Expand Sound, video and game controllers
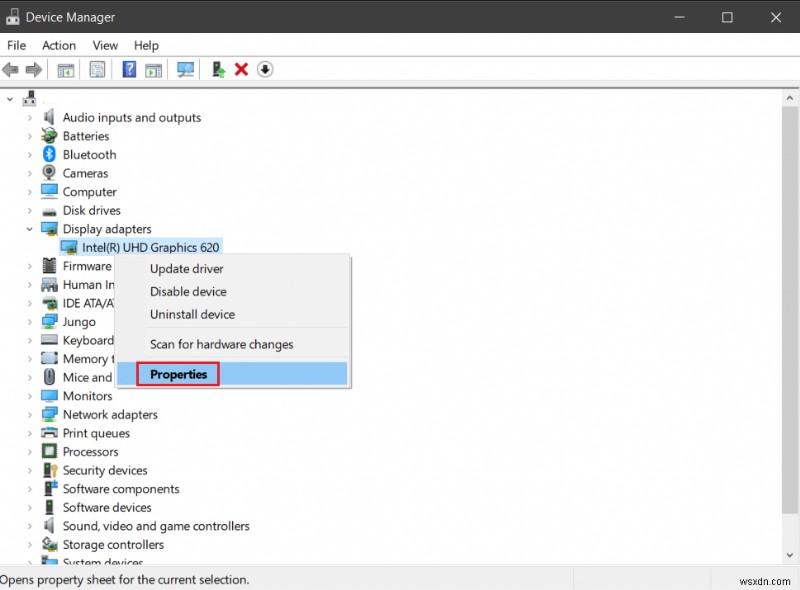This screenshot has height=590, width=800. pos(30,526)
